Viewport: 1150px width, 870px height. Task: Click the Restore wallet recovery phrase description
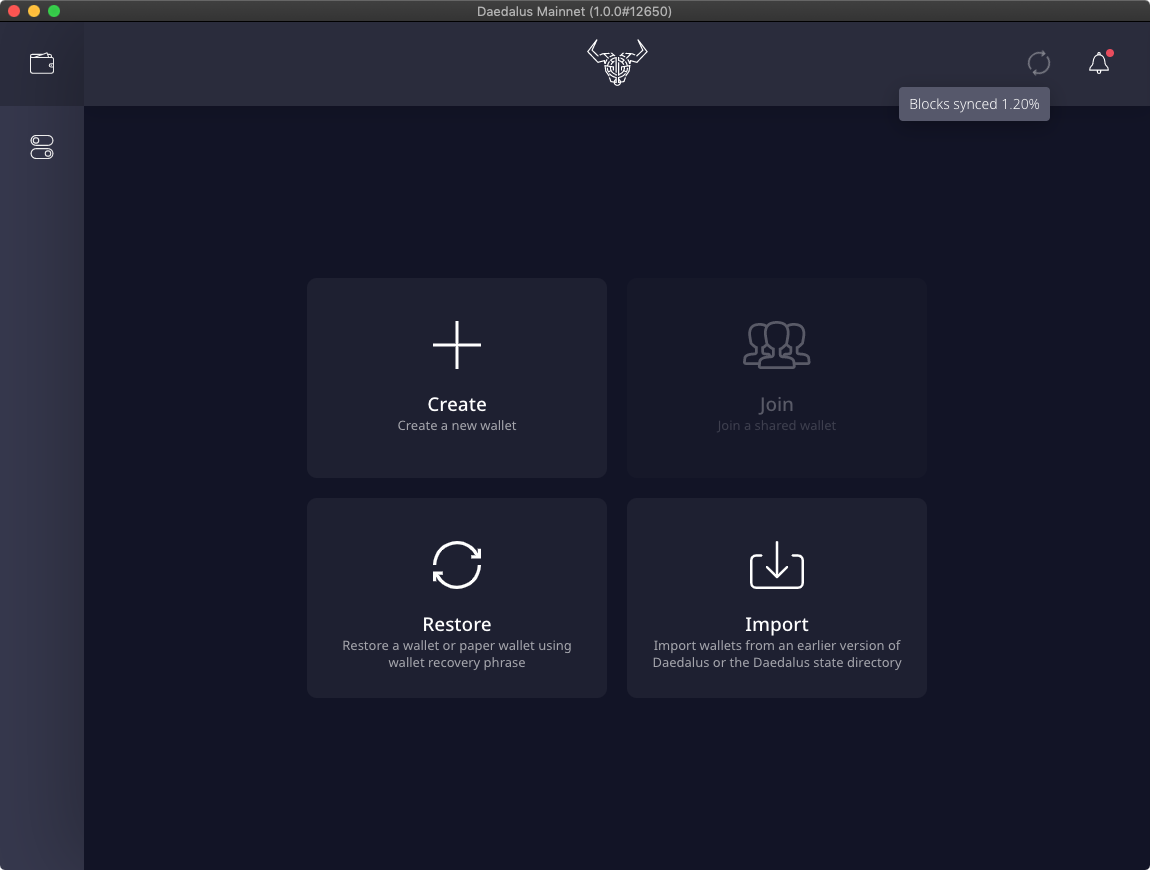click(x=457, y=654)
